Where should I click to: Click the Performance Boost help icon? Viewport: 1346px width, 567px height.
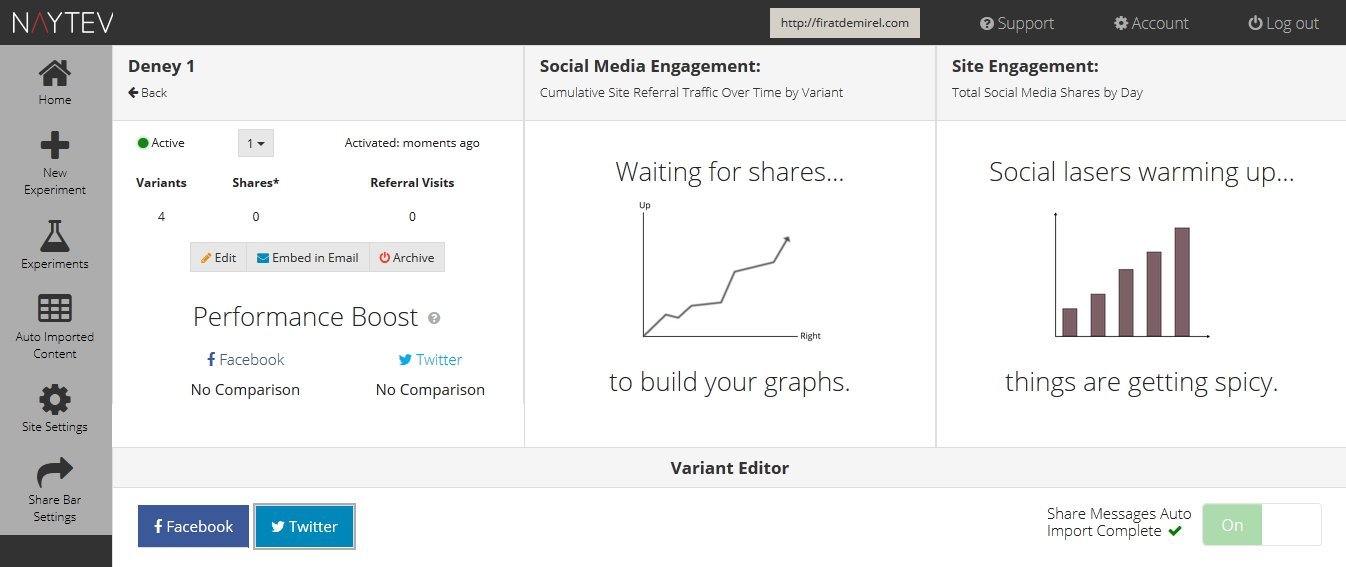click(434, 318)
